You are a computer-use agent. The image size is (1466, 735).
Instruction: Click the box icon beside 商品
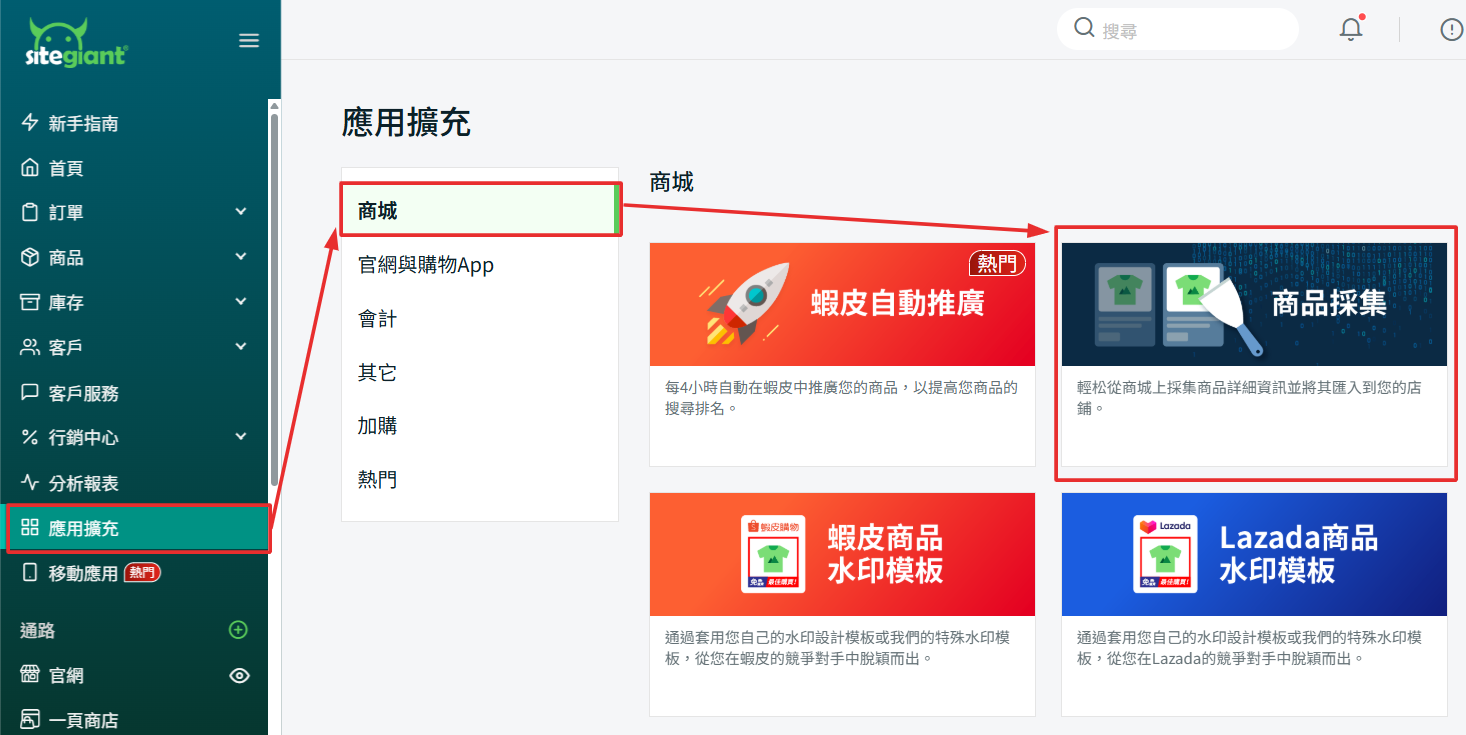[30, 257]
